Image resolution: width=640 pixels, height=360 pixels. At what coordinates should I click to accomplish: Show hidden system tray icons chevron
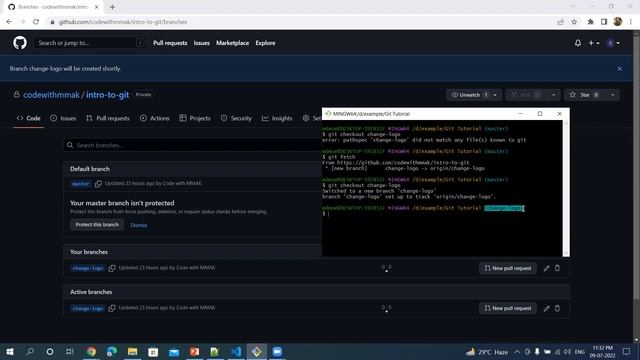(517, 351)
